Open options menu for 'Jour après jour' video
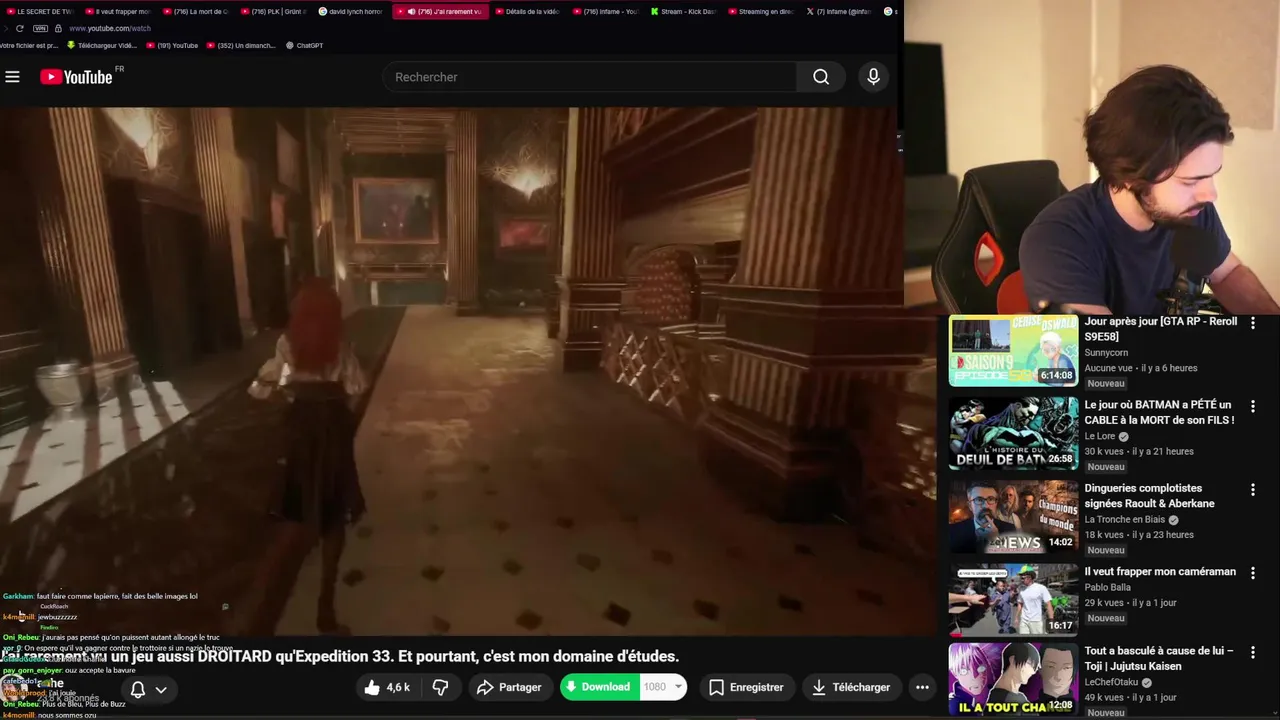Viewport: 1280px width, 720px height. 1253,324
